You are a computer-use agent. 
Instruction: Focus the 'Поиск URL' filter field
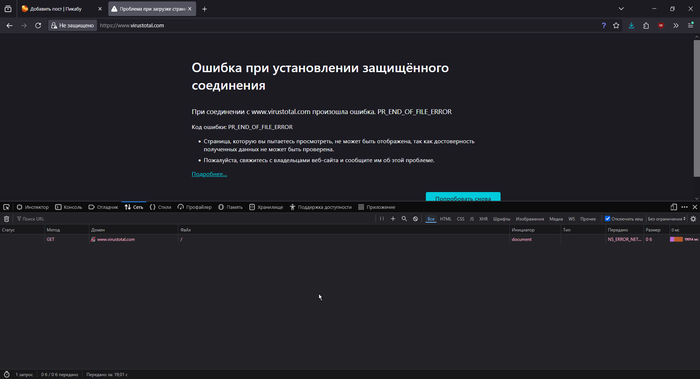[194, 219]
